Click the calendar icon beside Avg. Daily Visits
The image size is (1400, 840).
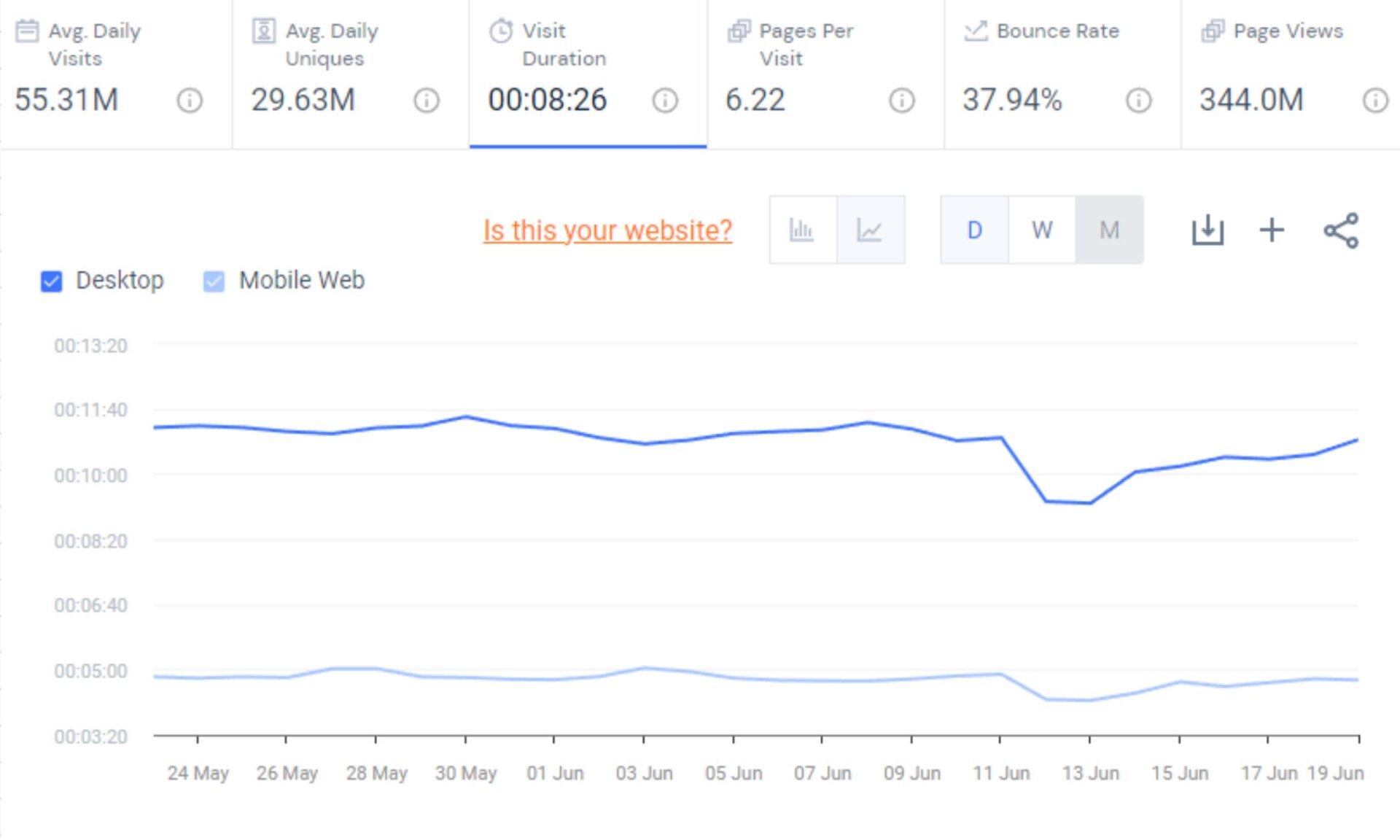28,31
